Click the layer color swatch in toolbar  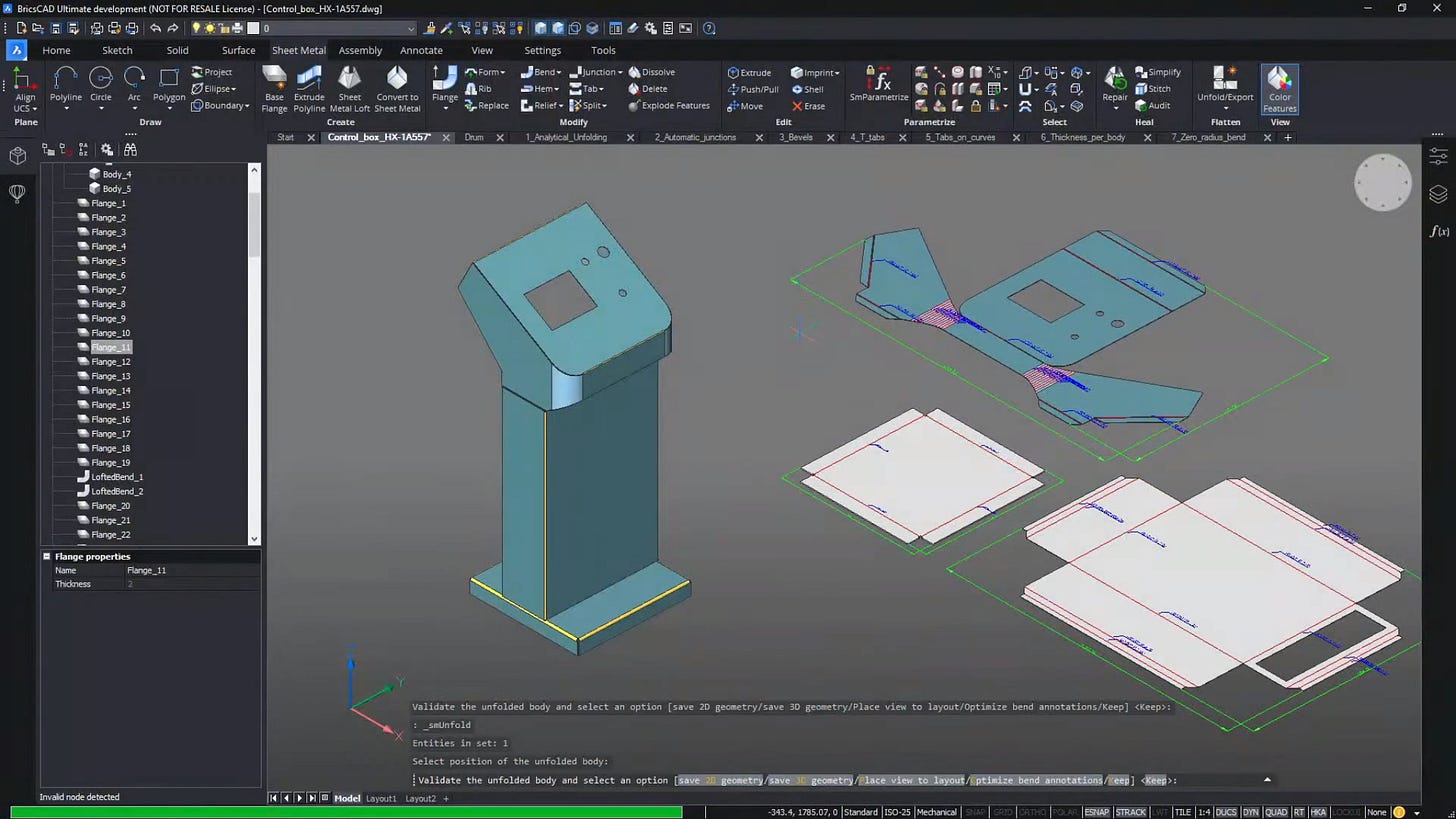coord(253,28)
